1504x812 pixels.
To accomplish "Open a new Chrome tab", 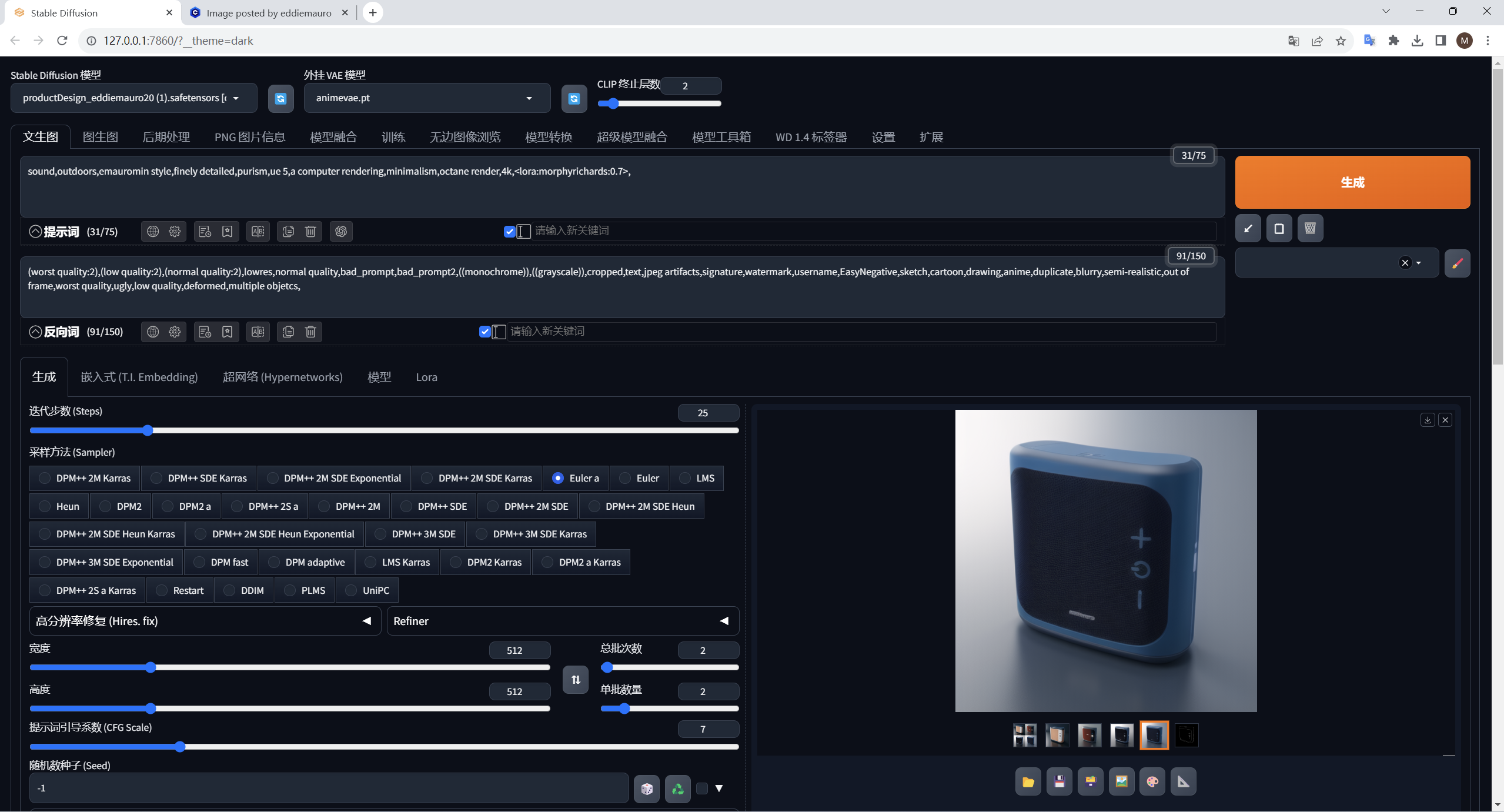I will click(x=373, y=12).
